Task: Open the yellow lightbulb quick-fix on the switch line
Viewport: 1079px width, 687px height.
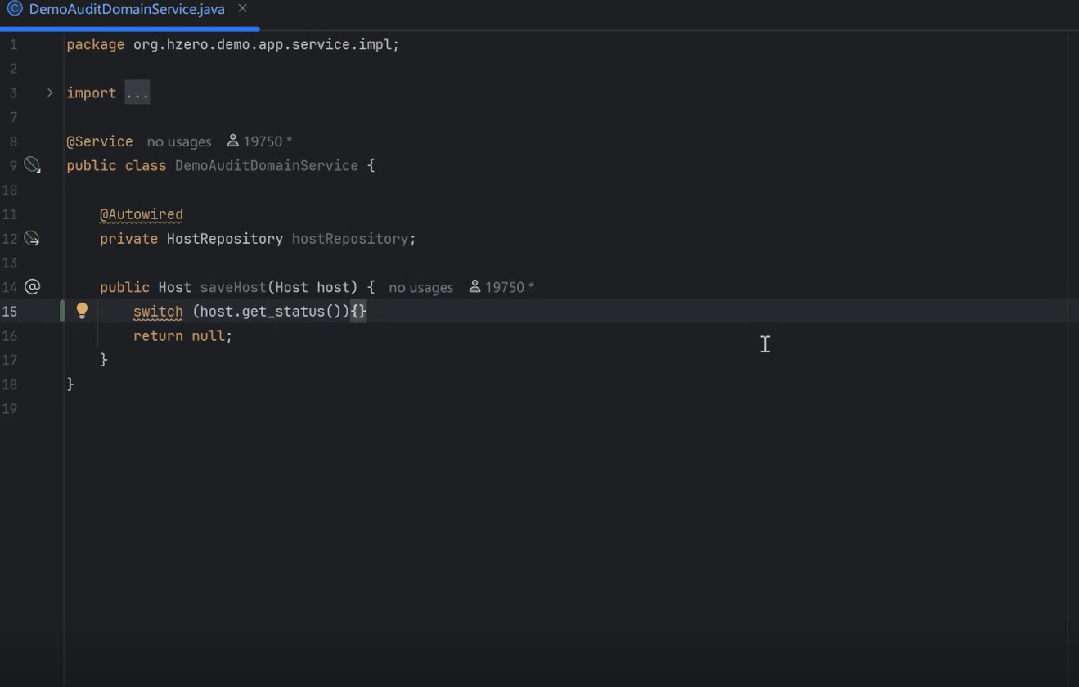Action: tap(83, 311)
